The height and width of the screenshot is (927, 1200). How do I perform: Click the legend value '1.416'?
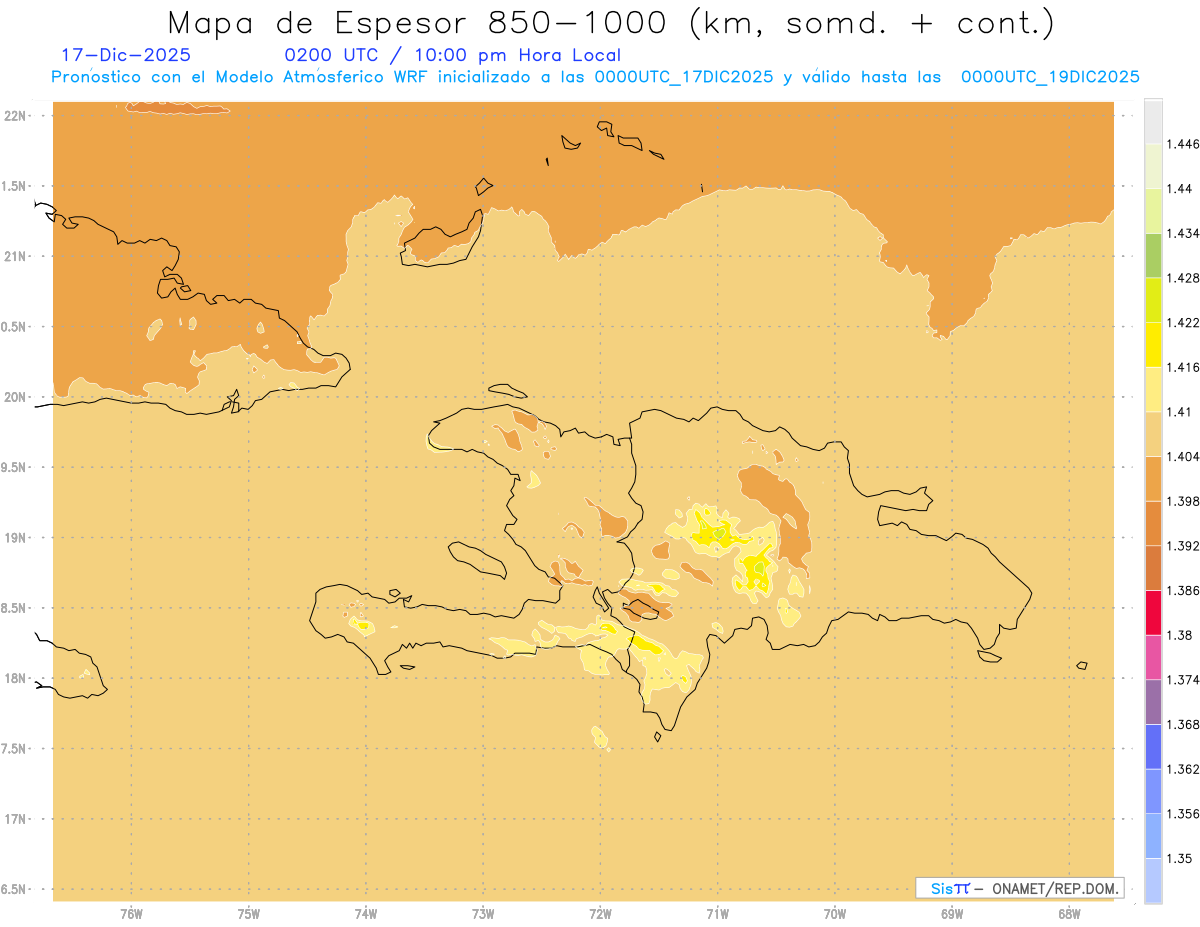pos(1184,367)
